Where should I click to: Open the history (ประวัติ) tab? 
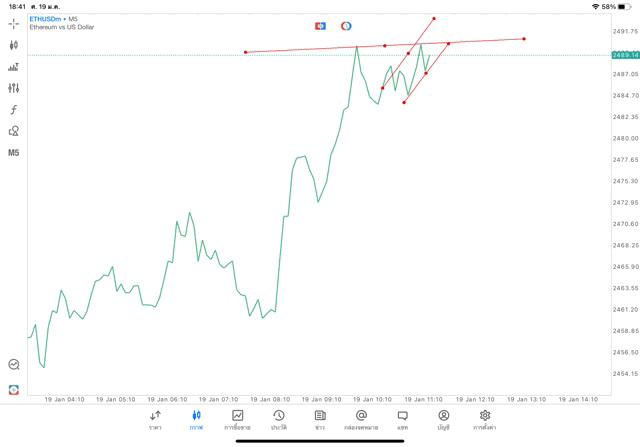coord(279,419)
